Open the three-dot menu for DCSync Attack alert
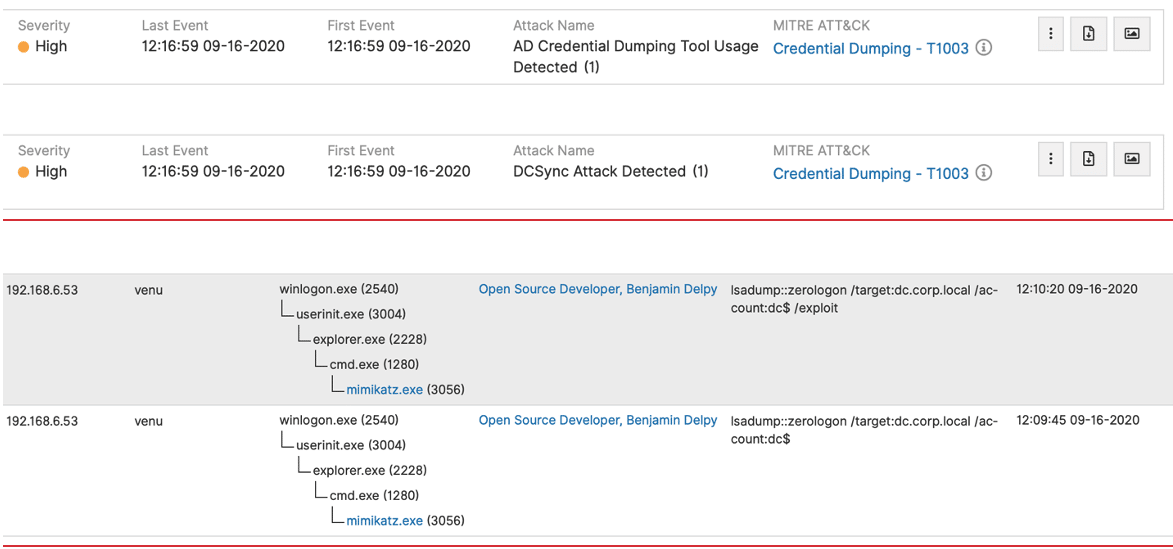 click(1050, 159)
